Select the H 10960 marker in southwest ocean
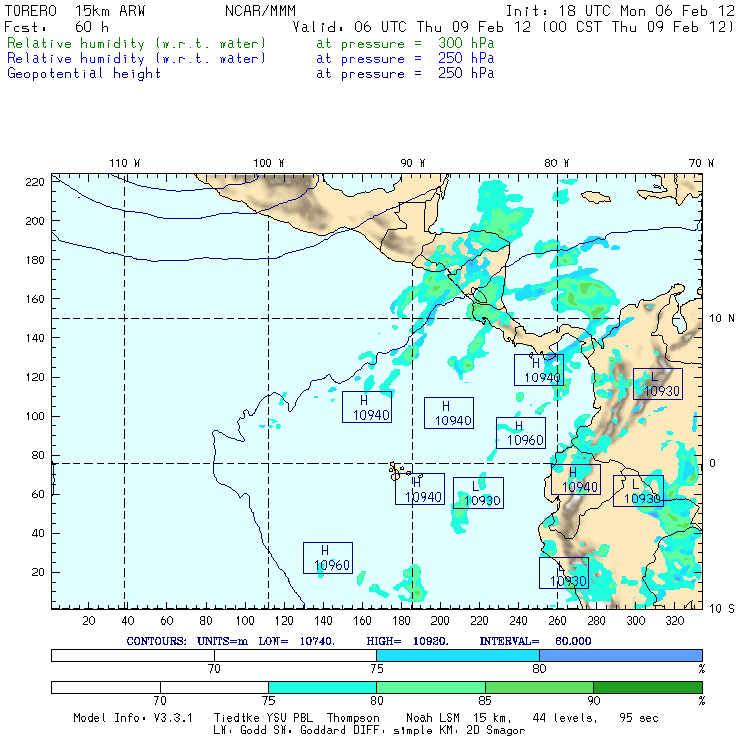Image resolution: width=740 pixels, height=740 pixels. [x=328, y=558]
